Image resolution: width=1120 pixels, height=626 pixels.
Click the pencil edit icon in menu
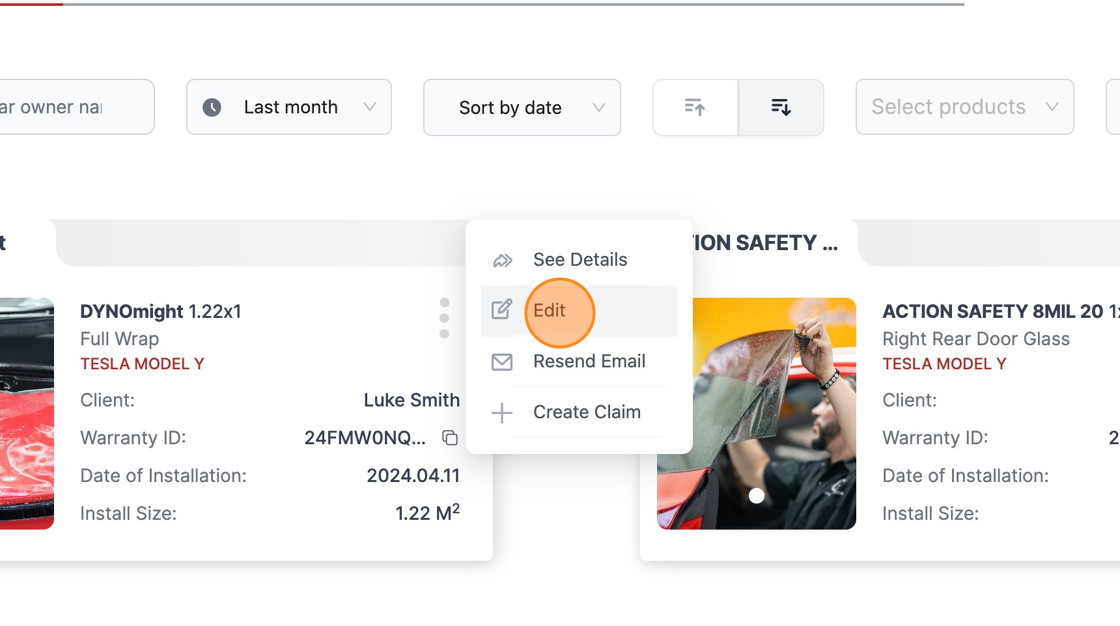[x=502, y=310]
